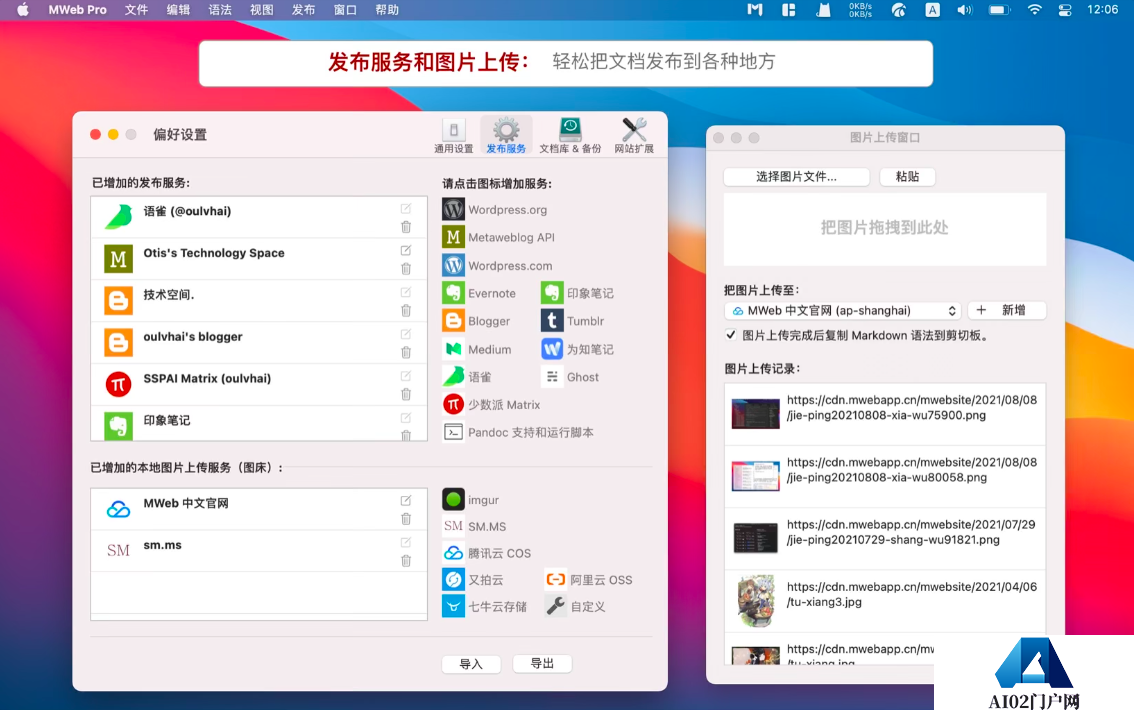Click the Apple menu icon
Image resolution: width=1134 pixels, height=710 pixels.
tap(22, 10)
